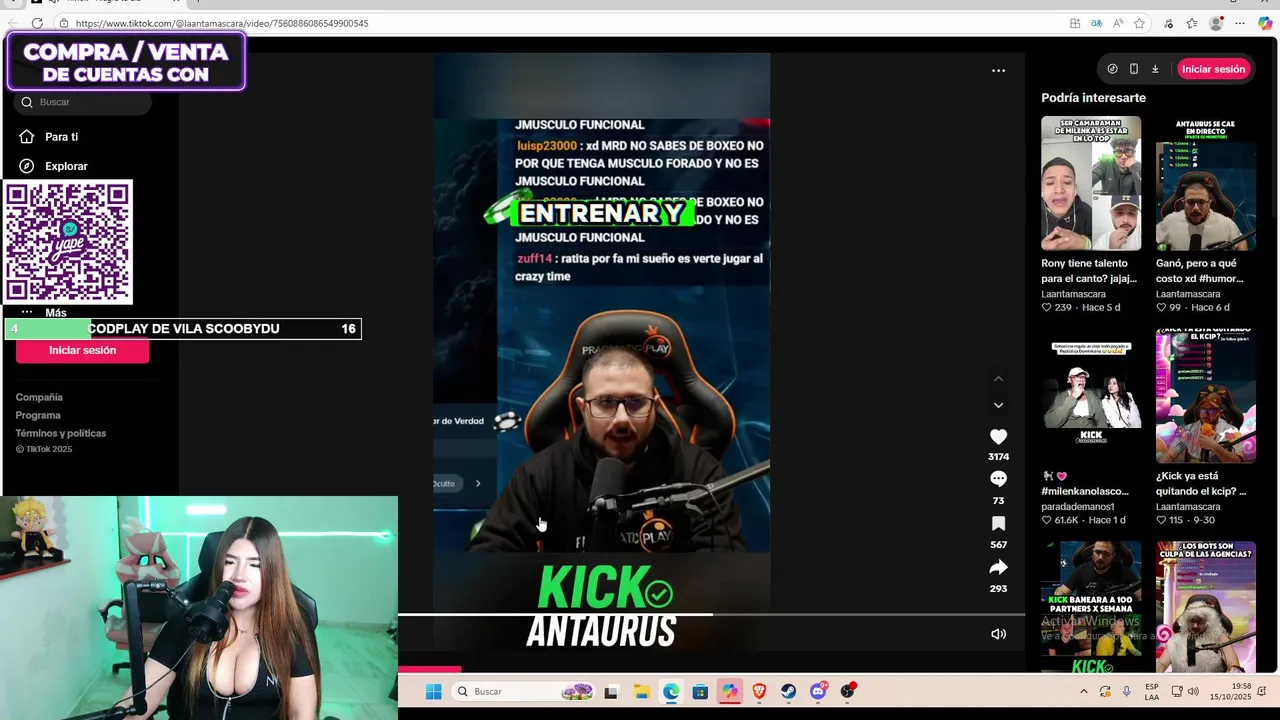Image resolution: width=1280 pixels, height=720 pixels.
Task: Reload the page in the browser
Action: tap(37, 23)
